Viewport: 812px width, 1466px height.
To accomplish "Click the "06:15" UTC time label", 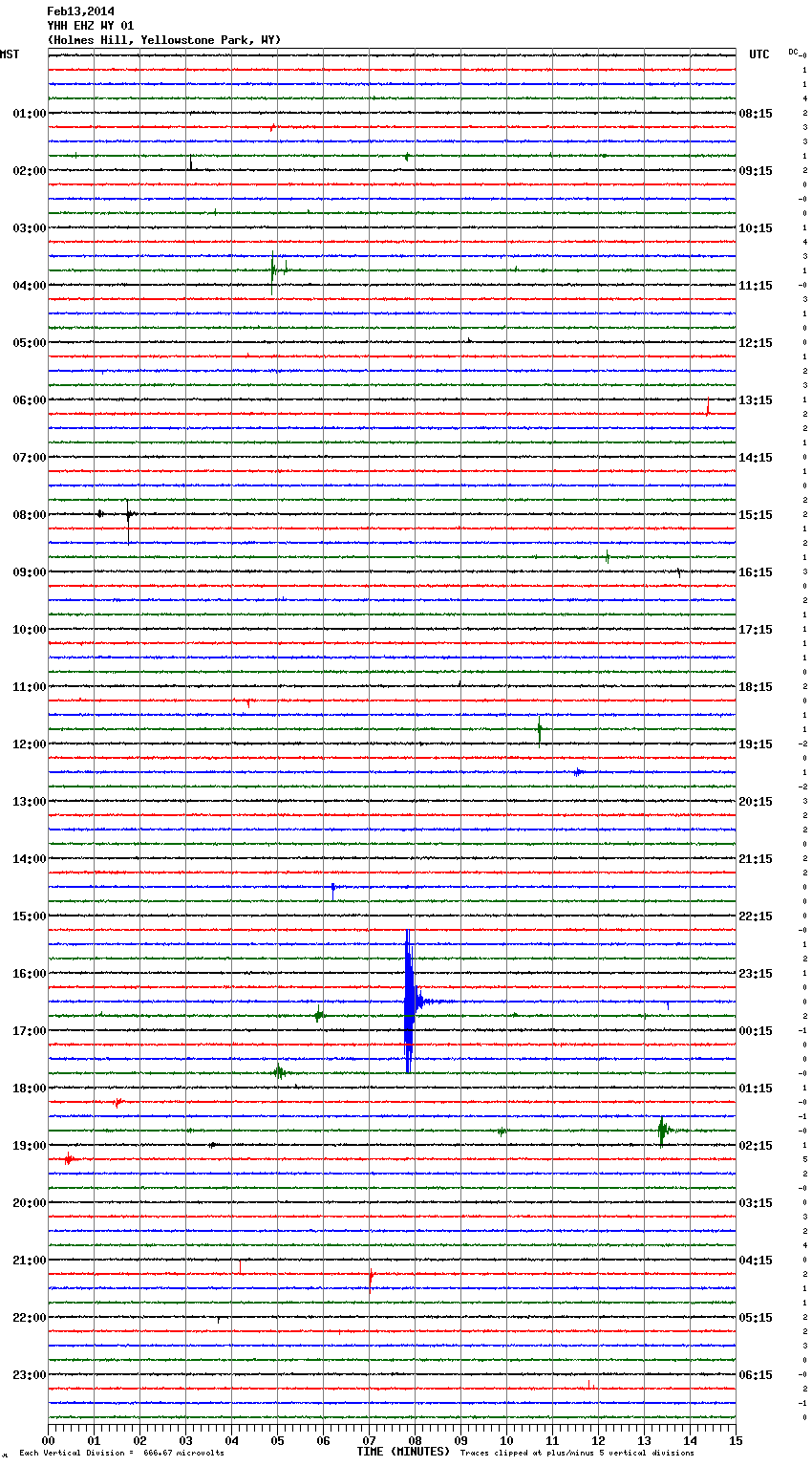I will tap(756, 1375).
